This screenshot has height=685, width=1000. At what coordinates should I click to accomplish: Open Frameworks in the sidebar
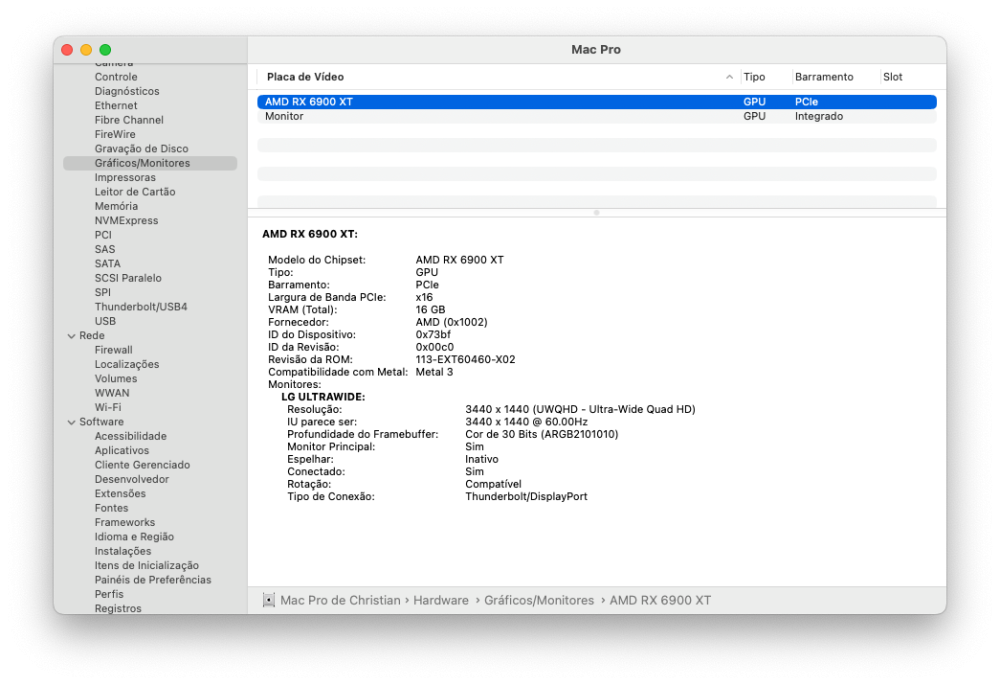tap(125, 522)
